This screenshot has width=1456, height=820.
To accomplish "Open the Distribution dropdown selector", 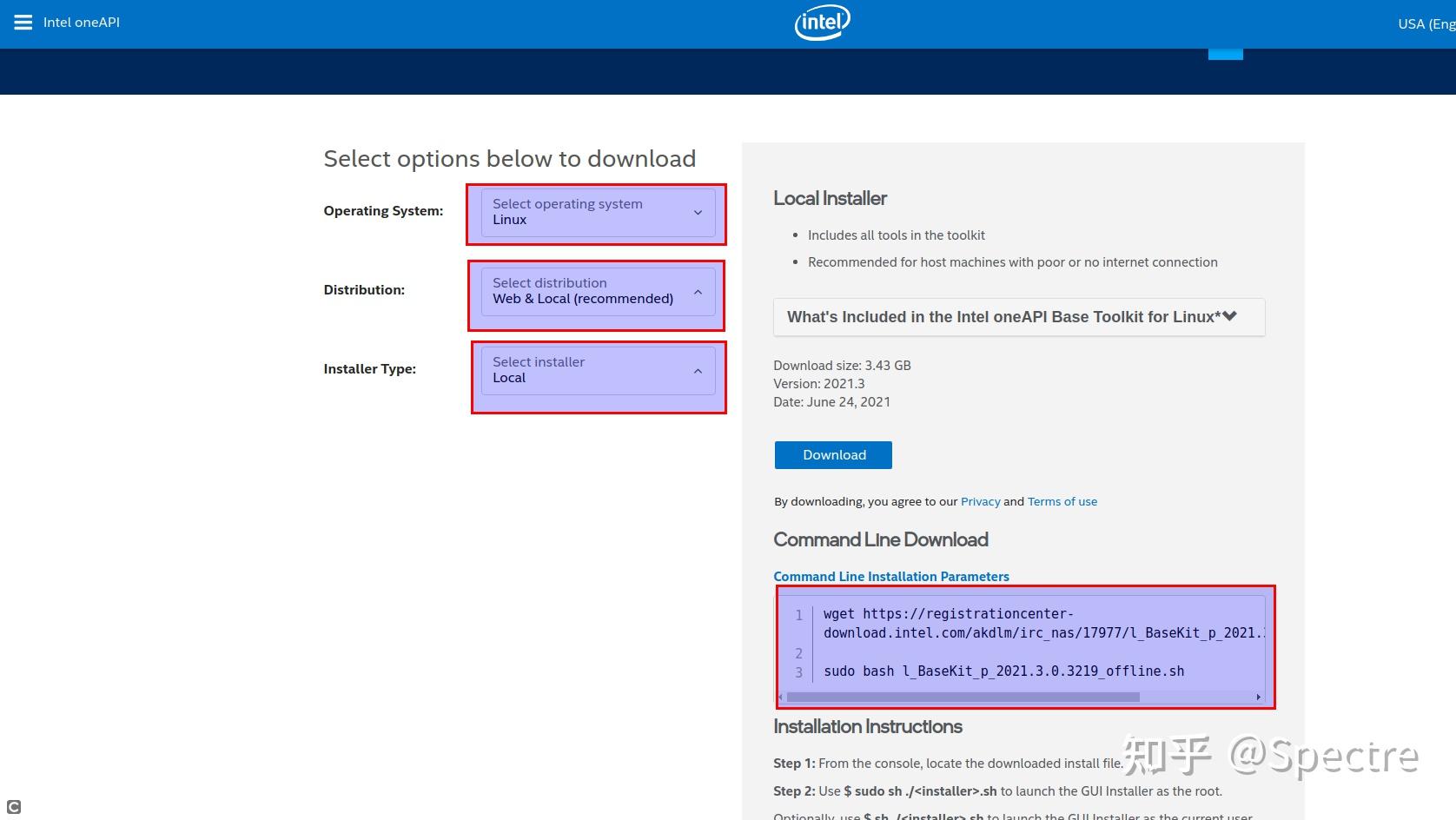I will click(598, 291).
